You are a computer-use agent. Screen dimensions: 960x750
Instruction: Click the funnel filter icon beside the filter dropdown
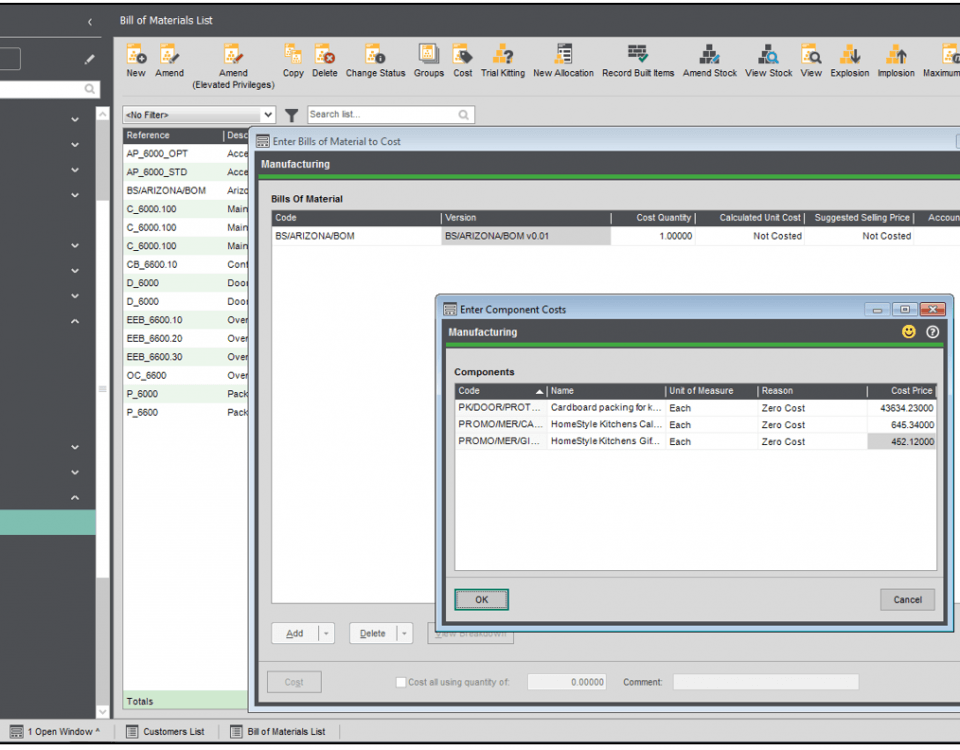(x=291, y=115)
